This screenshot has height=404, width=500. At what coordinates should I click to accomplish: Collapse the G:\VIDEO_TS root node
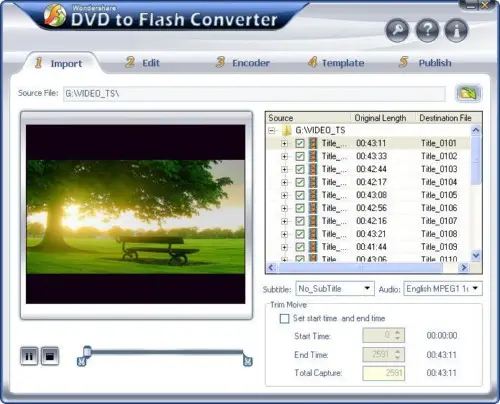point(272,130)
